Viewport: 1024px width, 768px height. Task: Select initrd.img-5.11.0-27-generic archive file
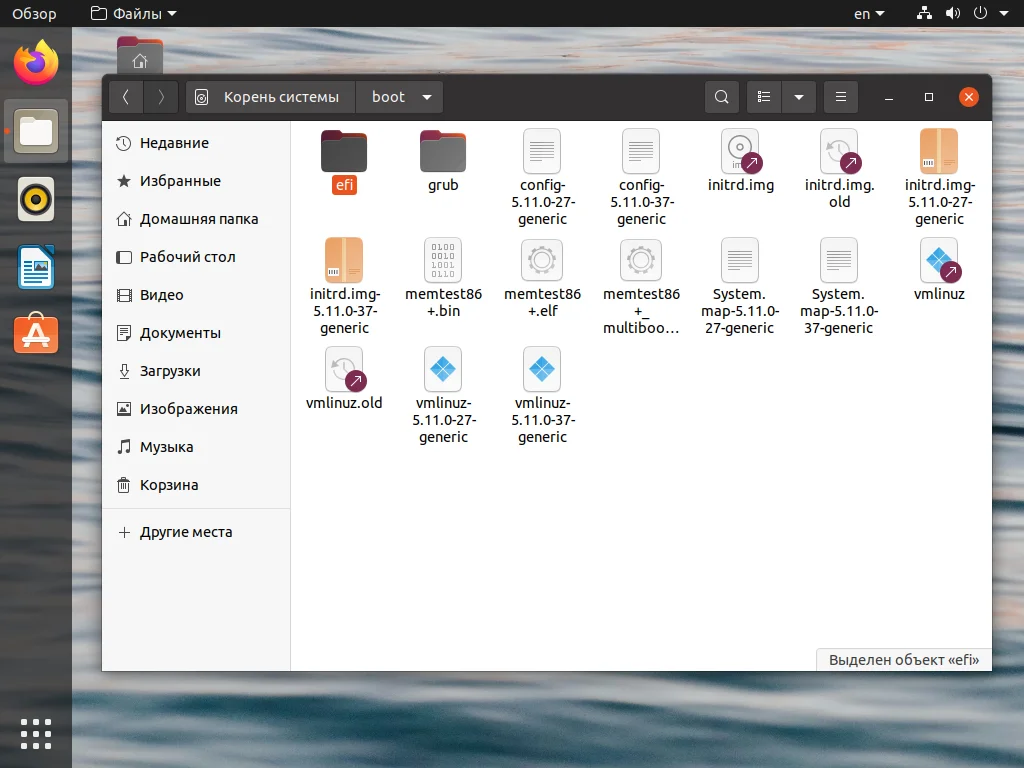939,152
